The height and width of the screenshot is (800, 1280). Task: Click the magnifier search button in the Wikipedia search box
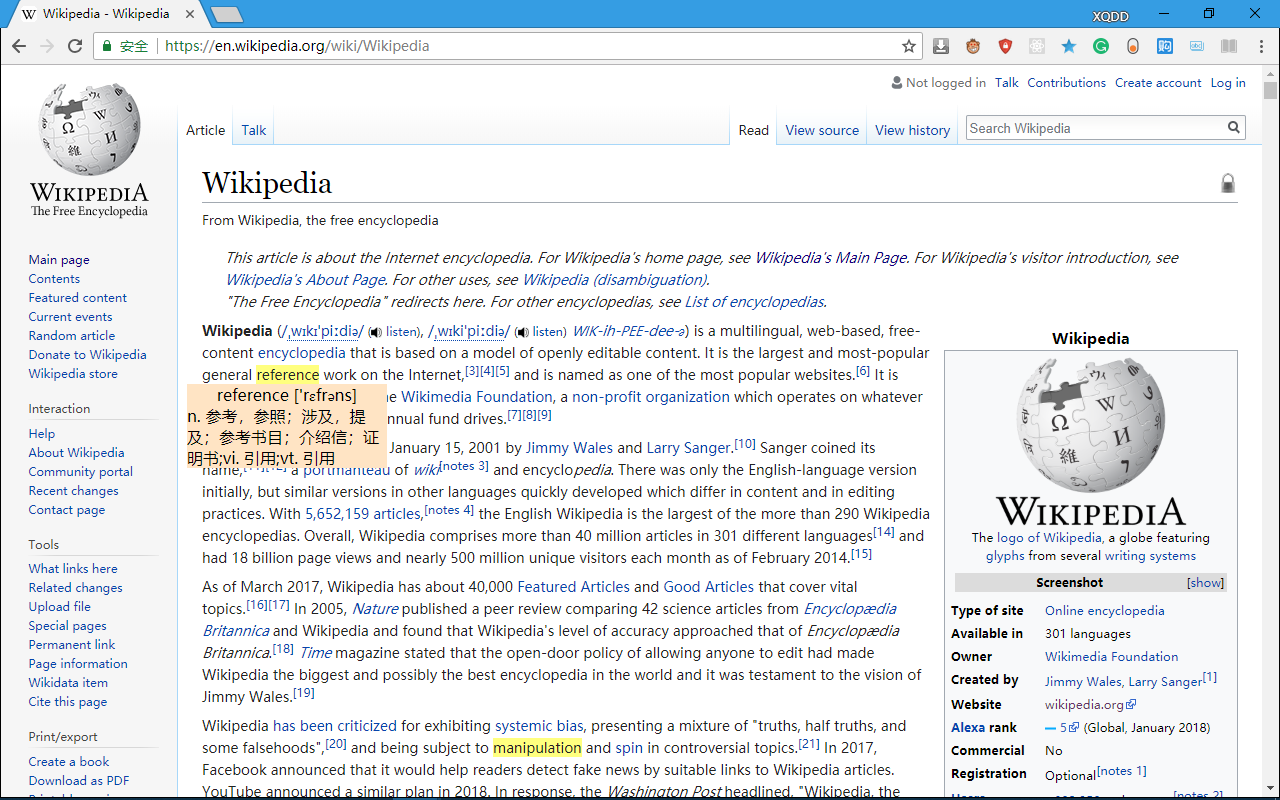click(x=1234, y=128)
